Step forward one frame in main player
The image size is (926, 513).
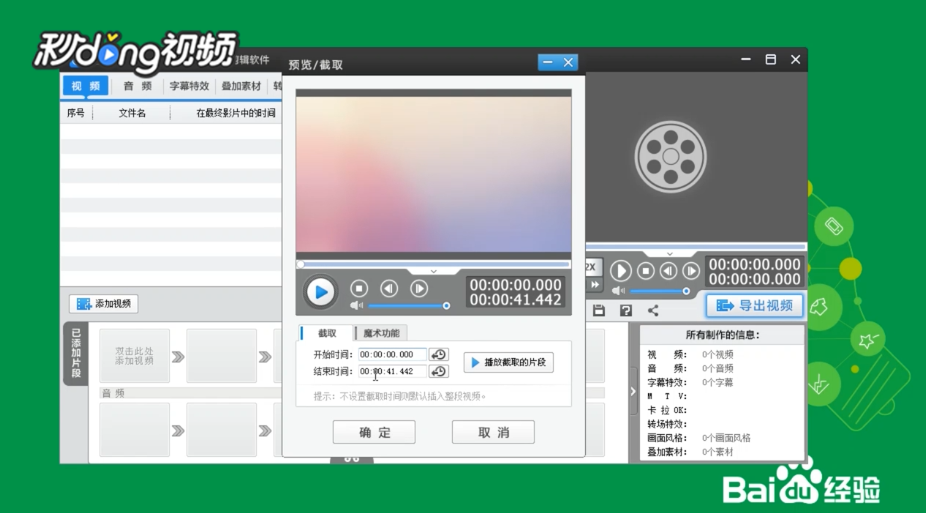point(690,271)
